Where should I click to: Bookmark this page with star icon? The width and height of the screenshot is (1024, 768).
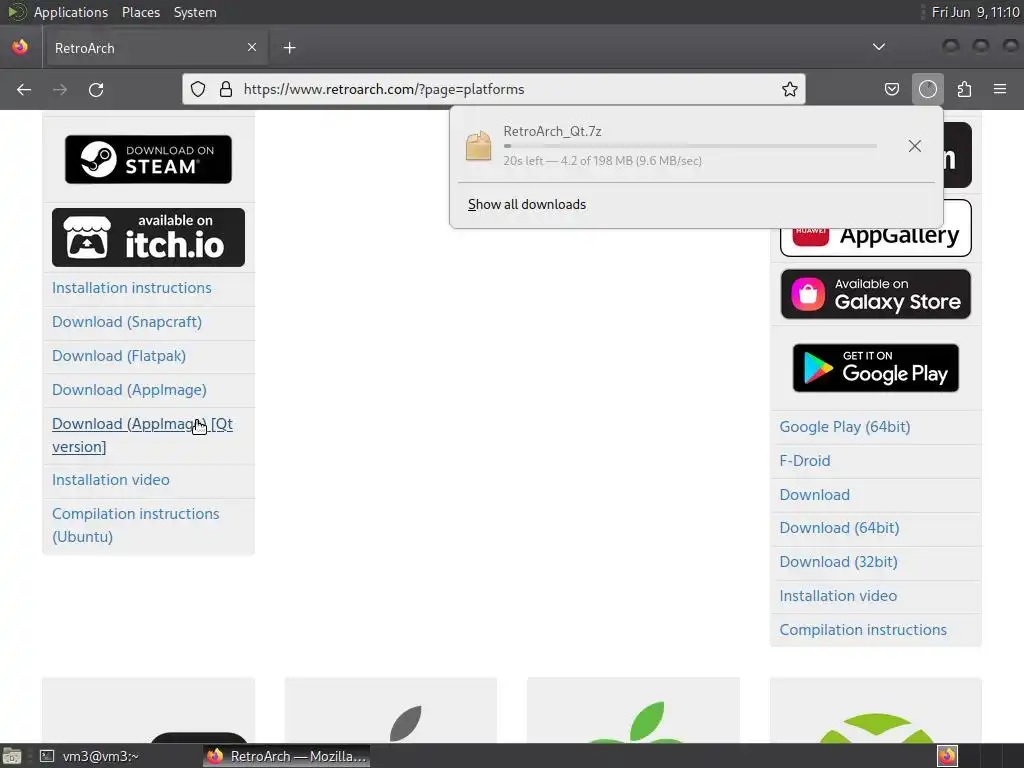coord(790,89)
